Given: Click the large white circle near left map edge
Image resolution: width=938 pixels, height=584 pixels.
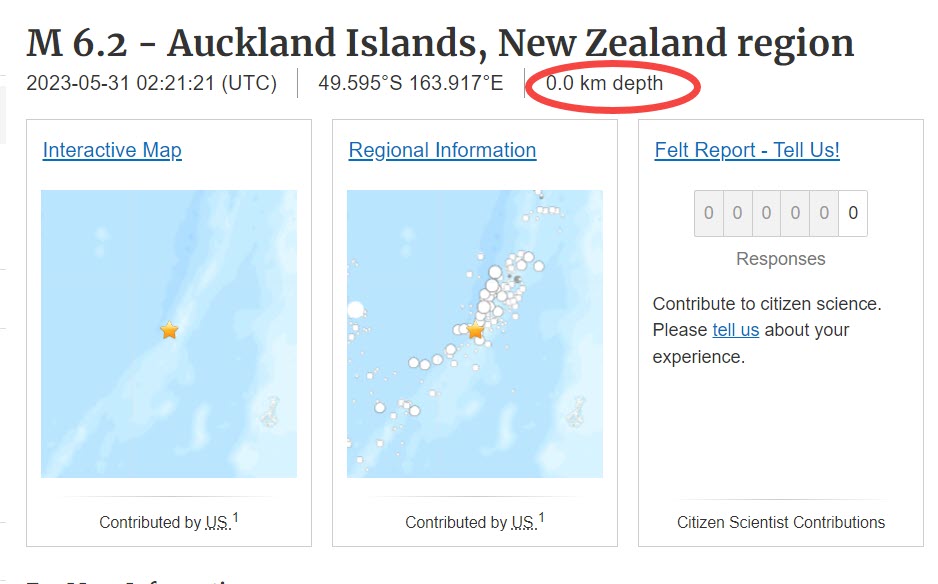Looking at the screenshot, I should coord(355,310).
